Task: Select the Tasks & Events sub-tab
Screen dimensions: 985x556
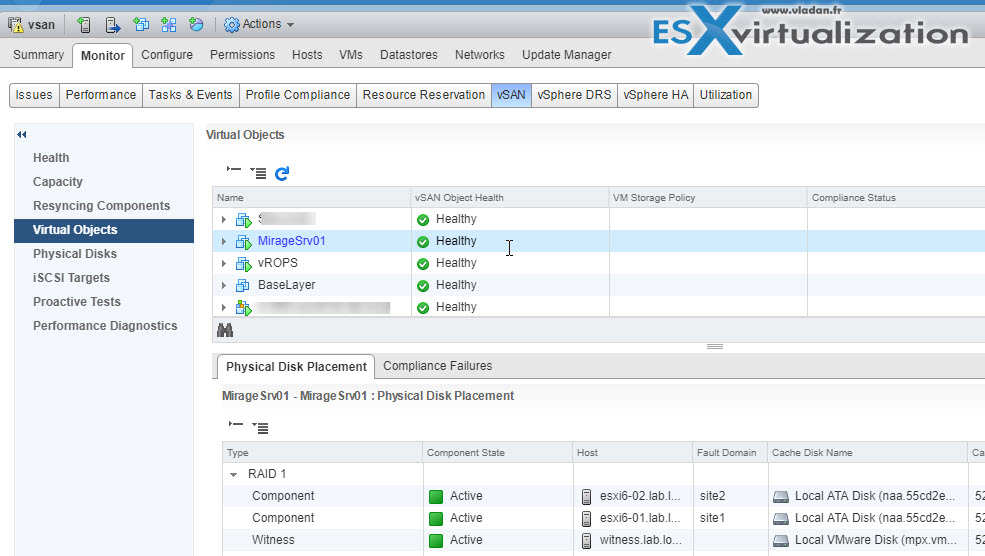Action: click(190, 95)
